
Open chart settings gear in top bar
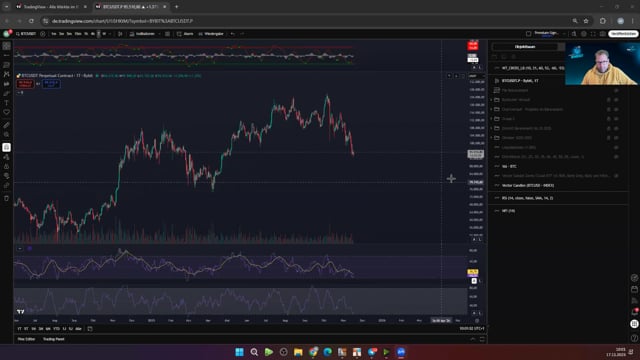[x=584, y=34]
